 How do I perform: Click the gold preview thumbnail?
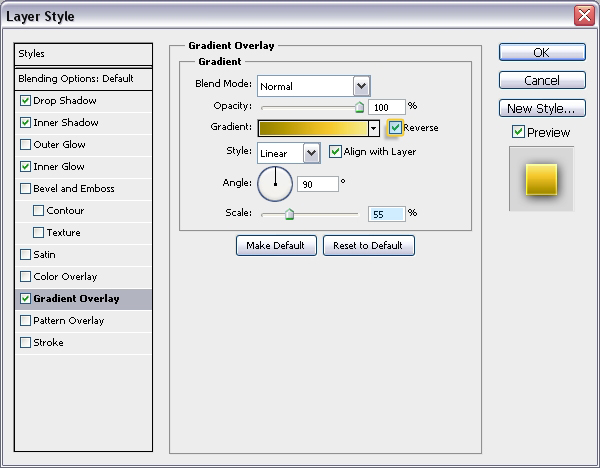pos(541,180)
